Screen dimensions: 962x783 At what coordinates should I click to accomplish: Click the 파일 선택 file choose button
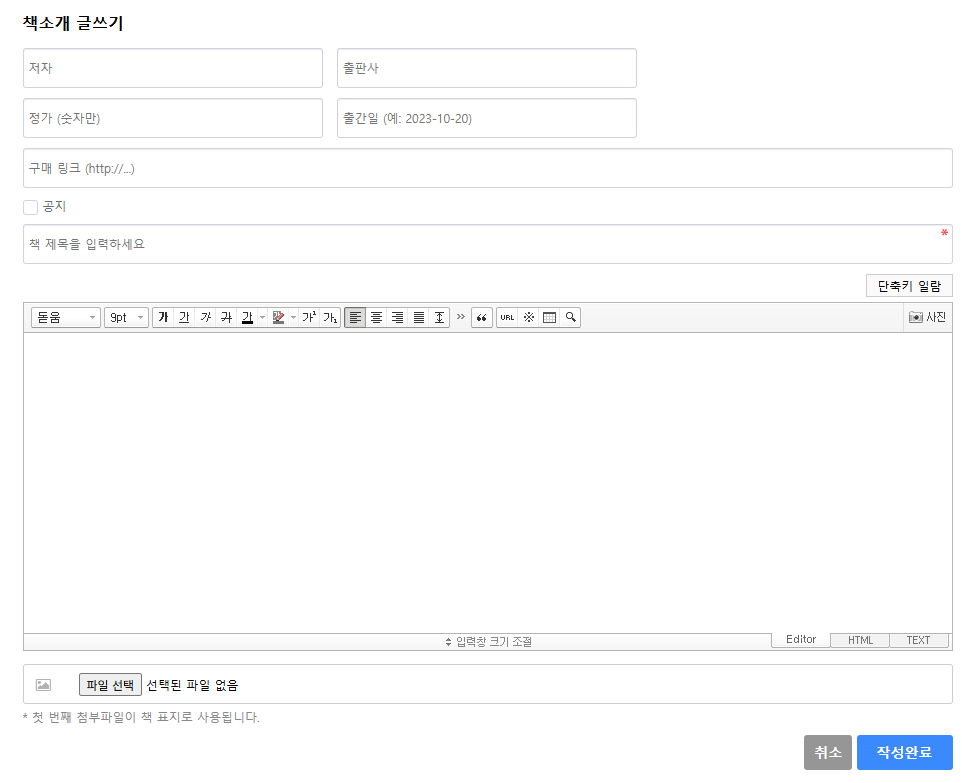[110, 685]
